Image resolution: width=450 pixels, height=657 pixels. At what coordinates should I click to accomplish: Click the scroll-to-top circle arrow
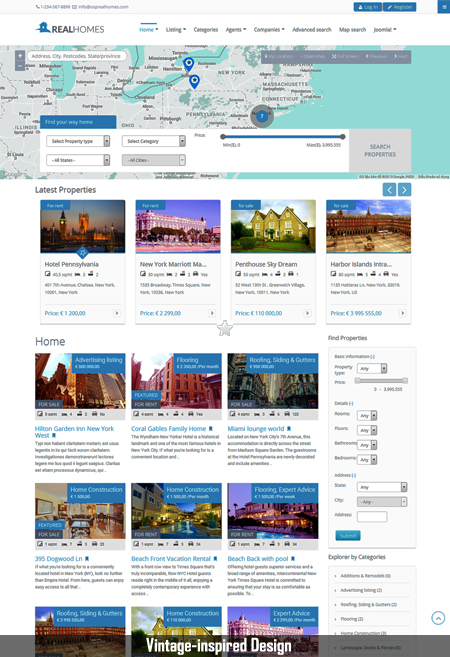[x=438, y=618]
